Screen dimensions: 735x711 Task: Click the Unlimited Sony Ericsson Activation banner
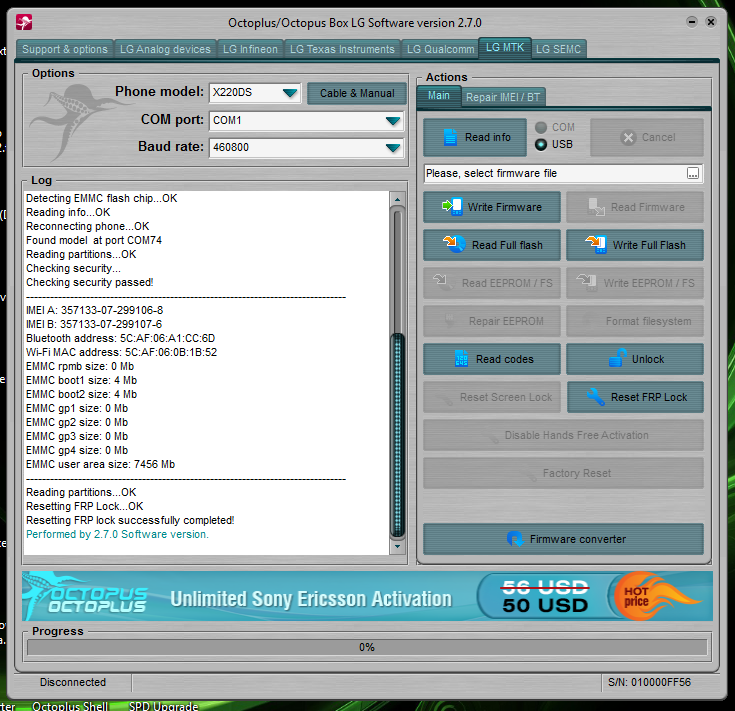(311, 599)
